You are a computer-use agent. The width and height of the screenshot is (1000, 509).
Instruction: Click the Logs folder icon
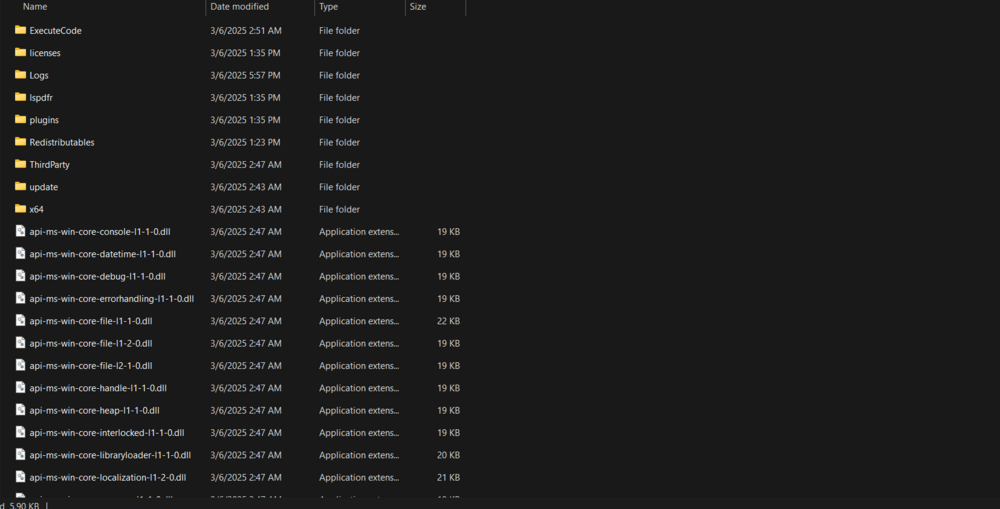point(20,75)
